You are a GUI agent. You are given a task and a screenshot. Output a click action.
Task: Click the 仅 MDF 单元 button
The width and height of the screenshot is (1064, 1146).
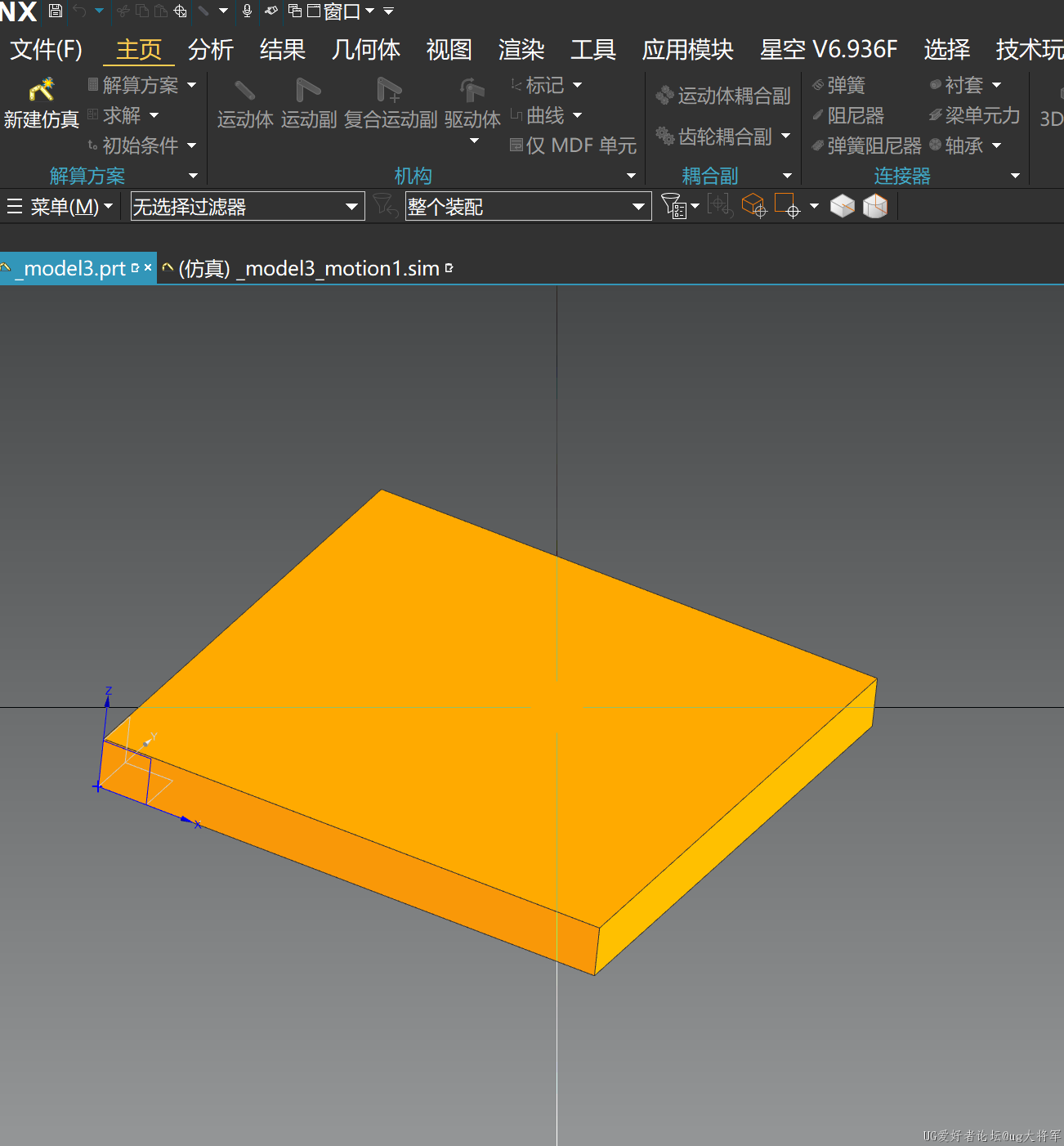pyautogui.click(x=573, y=145)
